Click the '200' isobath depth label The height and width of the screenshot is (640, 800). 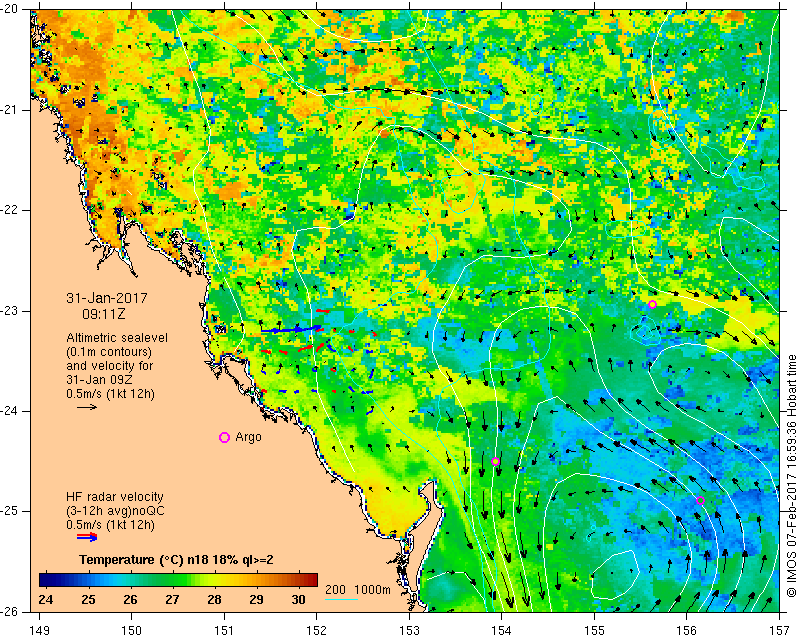[x=336, y=589]
